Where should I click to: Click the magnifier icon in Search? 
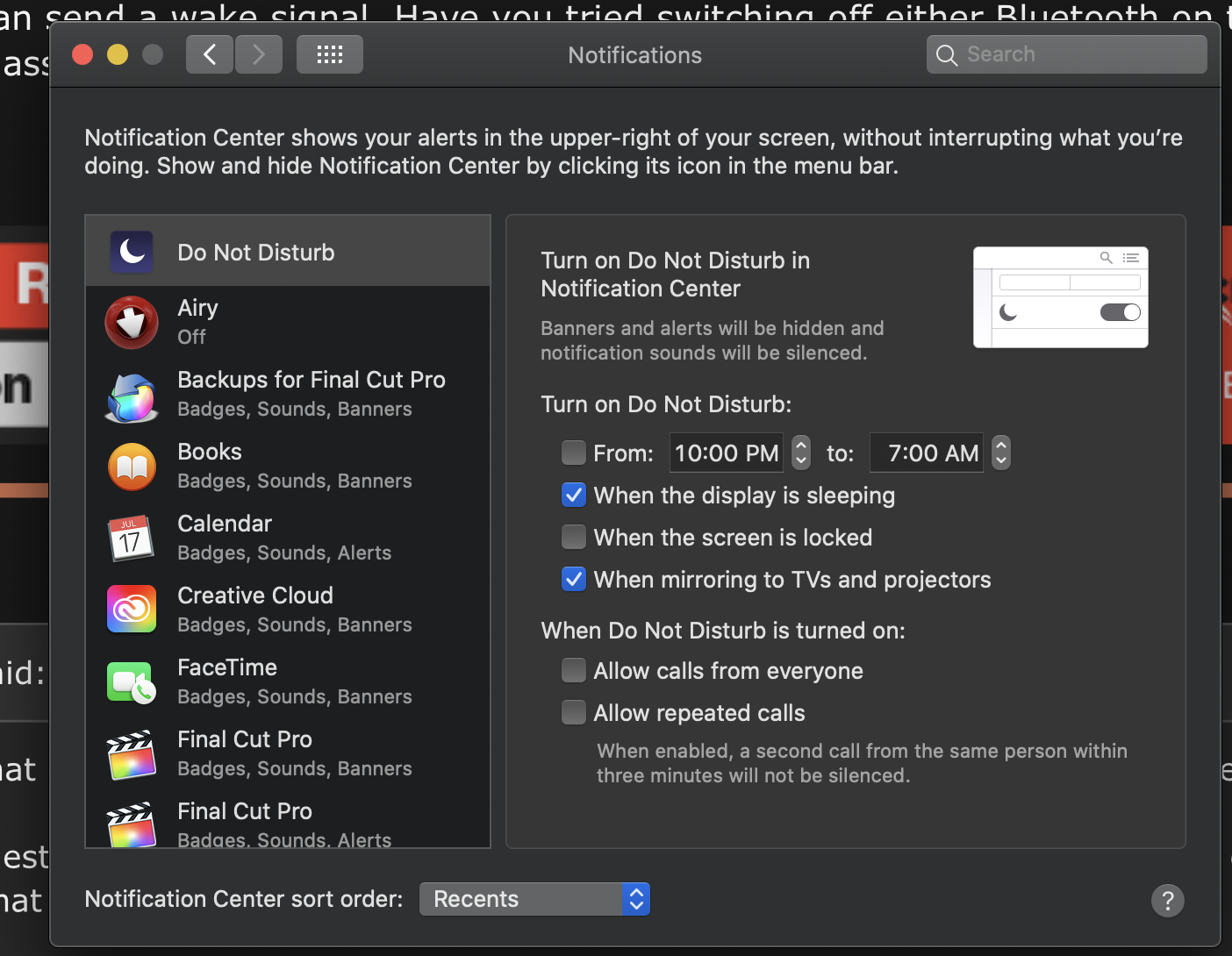tap(947, 55)
